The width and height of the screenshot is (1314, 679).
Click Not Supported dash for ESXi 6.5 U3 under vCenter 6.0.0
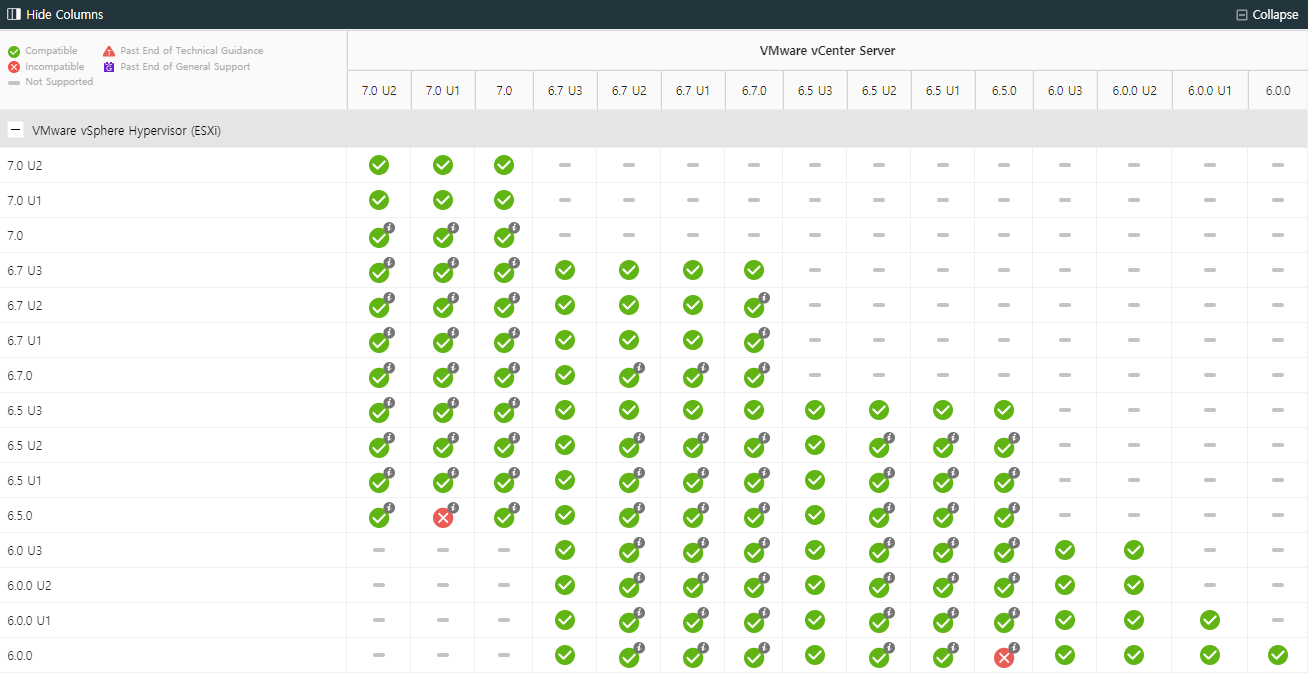click(x=1278, y=410)
